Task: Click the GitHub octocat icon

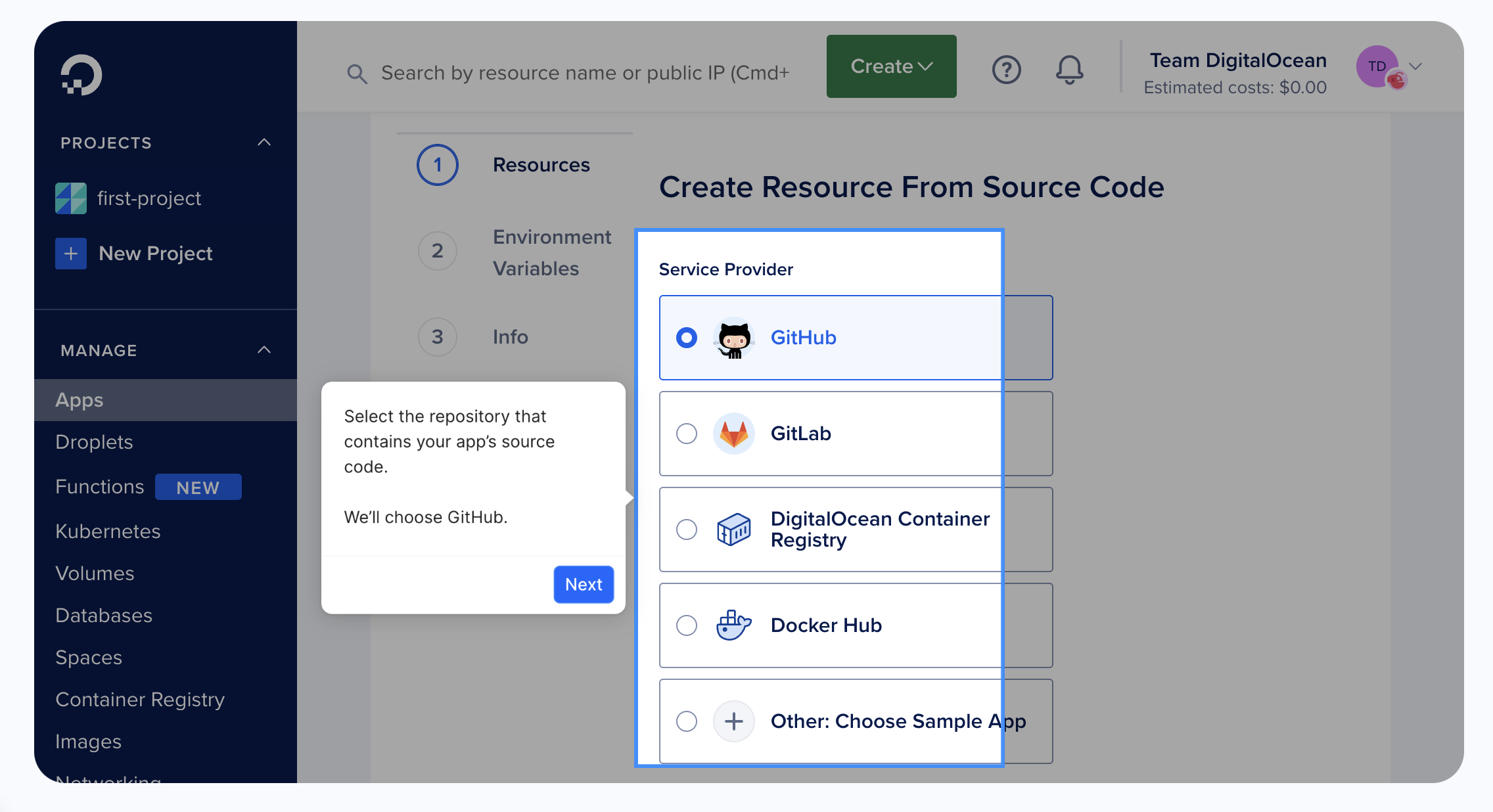Action: [x=733, y=338]
